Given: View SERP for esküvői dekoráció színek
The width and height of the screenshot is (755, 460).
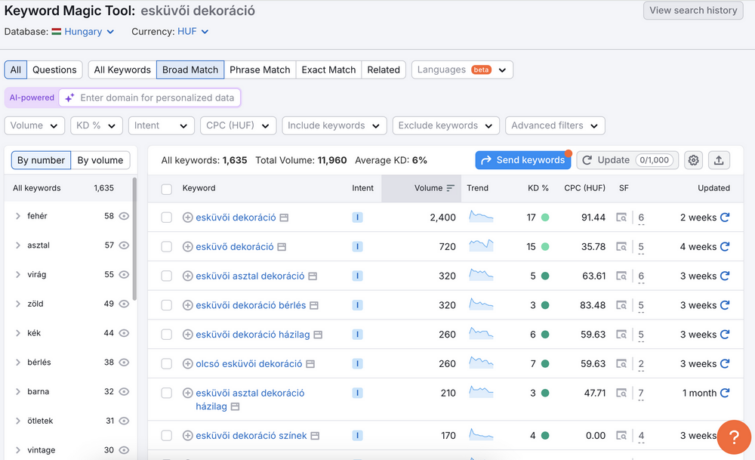Looking at the screenshot, I should tap(622, 435).
